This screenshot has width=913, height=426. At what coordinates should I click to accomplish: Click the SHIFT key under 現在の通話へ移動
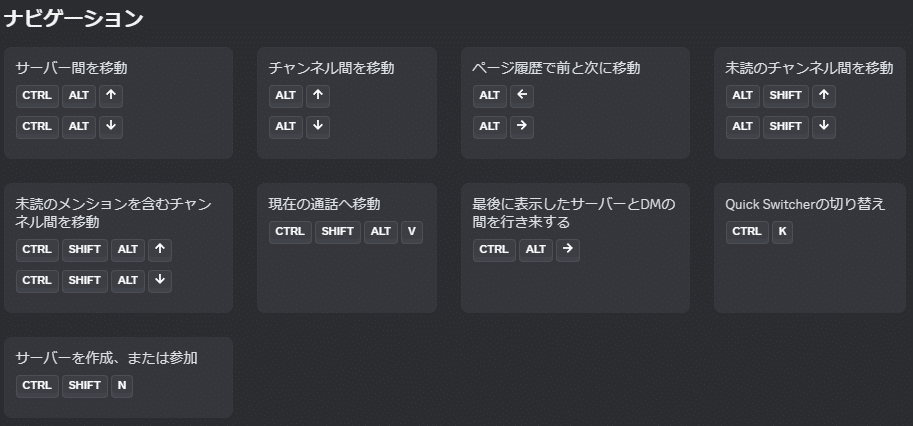click(338, 232)
